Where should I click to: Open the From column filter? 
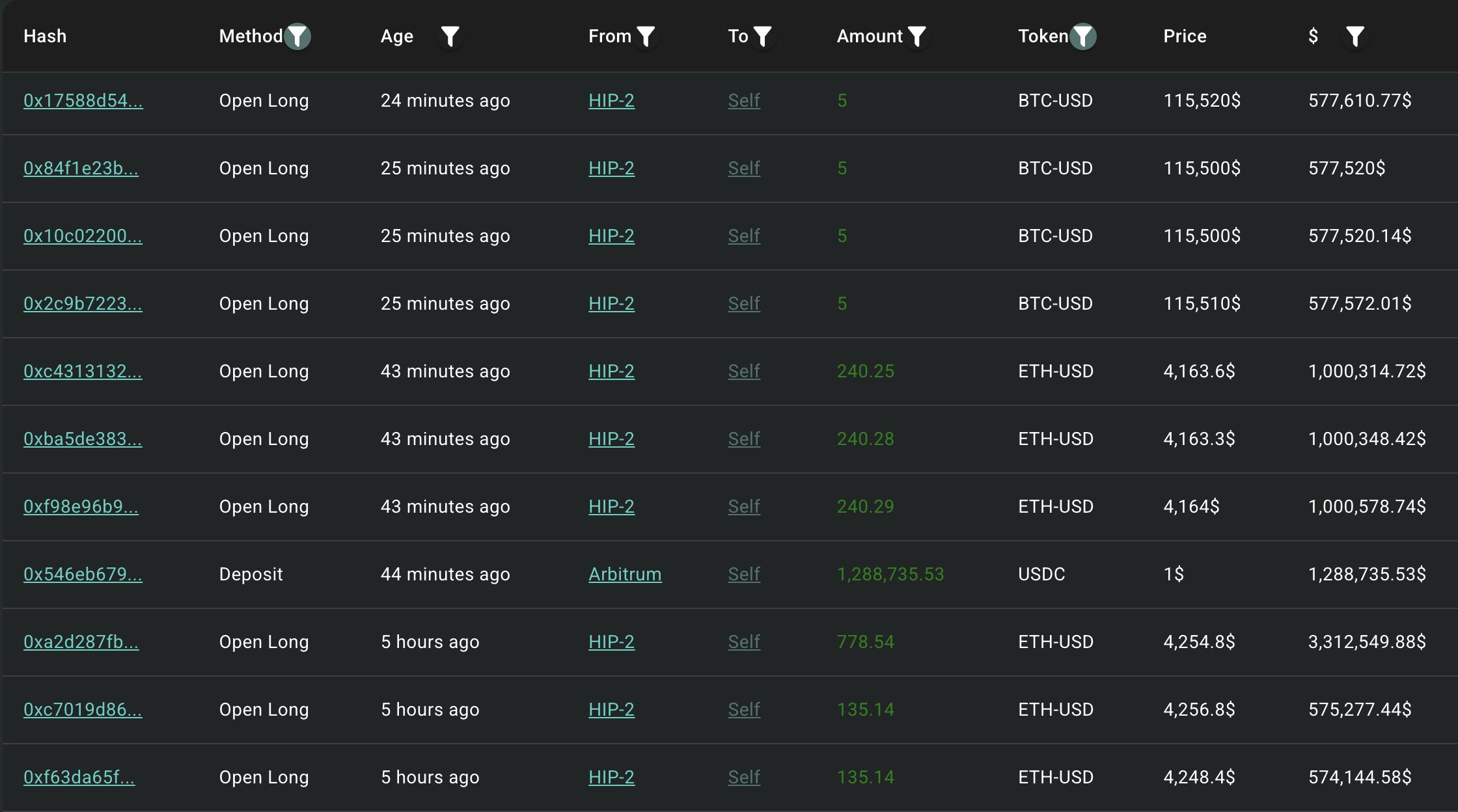(x=646, y=36)
